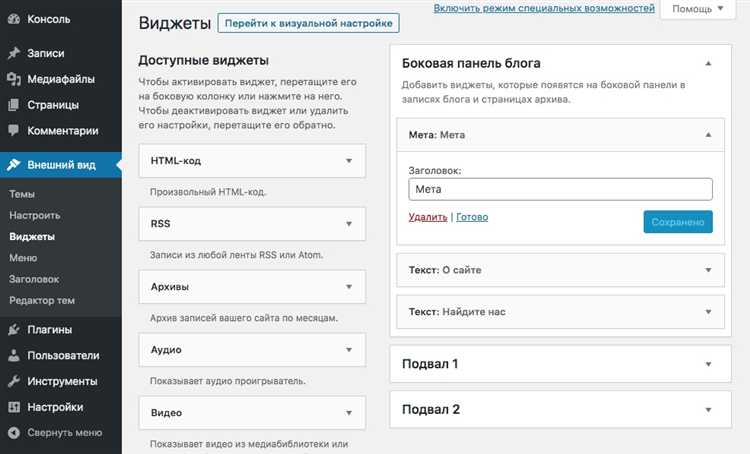The image size is (750, 454).
Task: Click the Внешний вид paintbrush icon
Action: (14, 165)
